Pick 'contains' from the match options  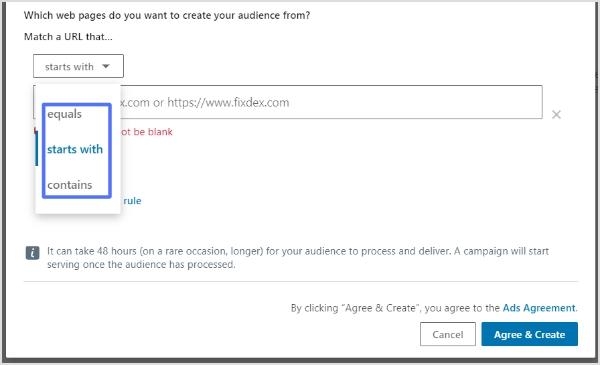[70, 185]
